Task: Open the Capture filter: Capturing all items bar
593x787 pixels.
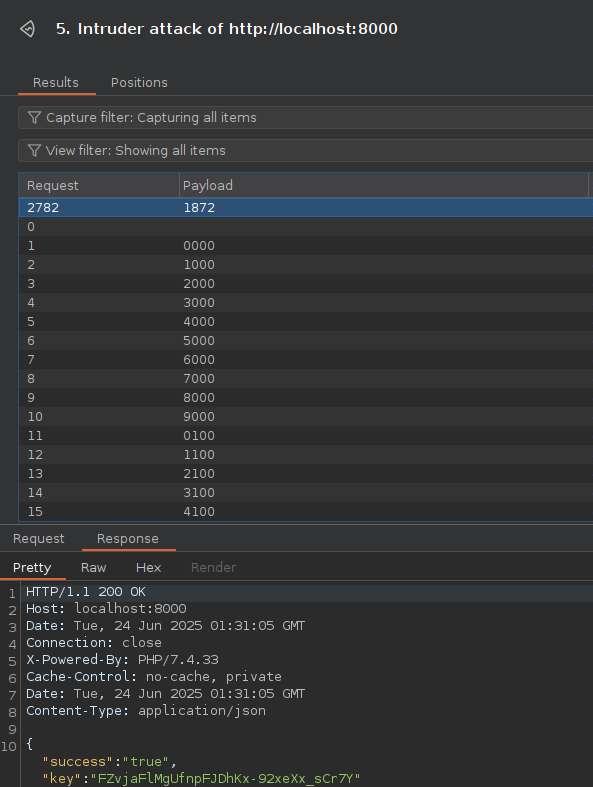Action: pos(305,117)
